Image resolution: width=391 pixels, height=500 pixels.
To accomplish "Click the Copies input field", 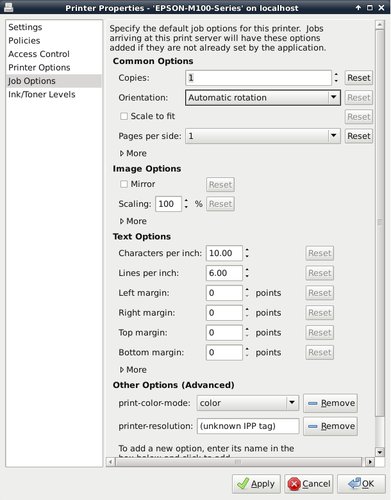I will [x=258, y=78].
